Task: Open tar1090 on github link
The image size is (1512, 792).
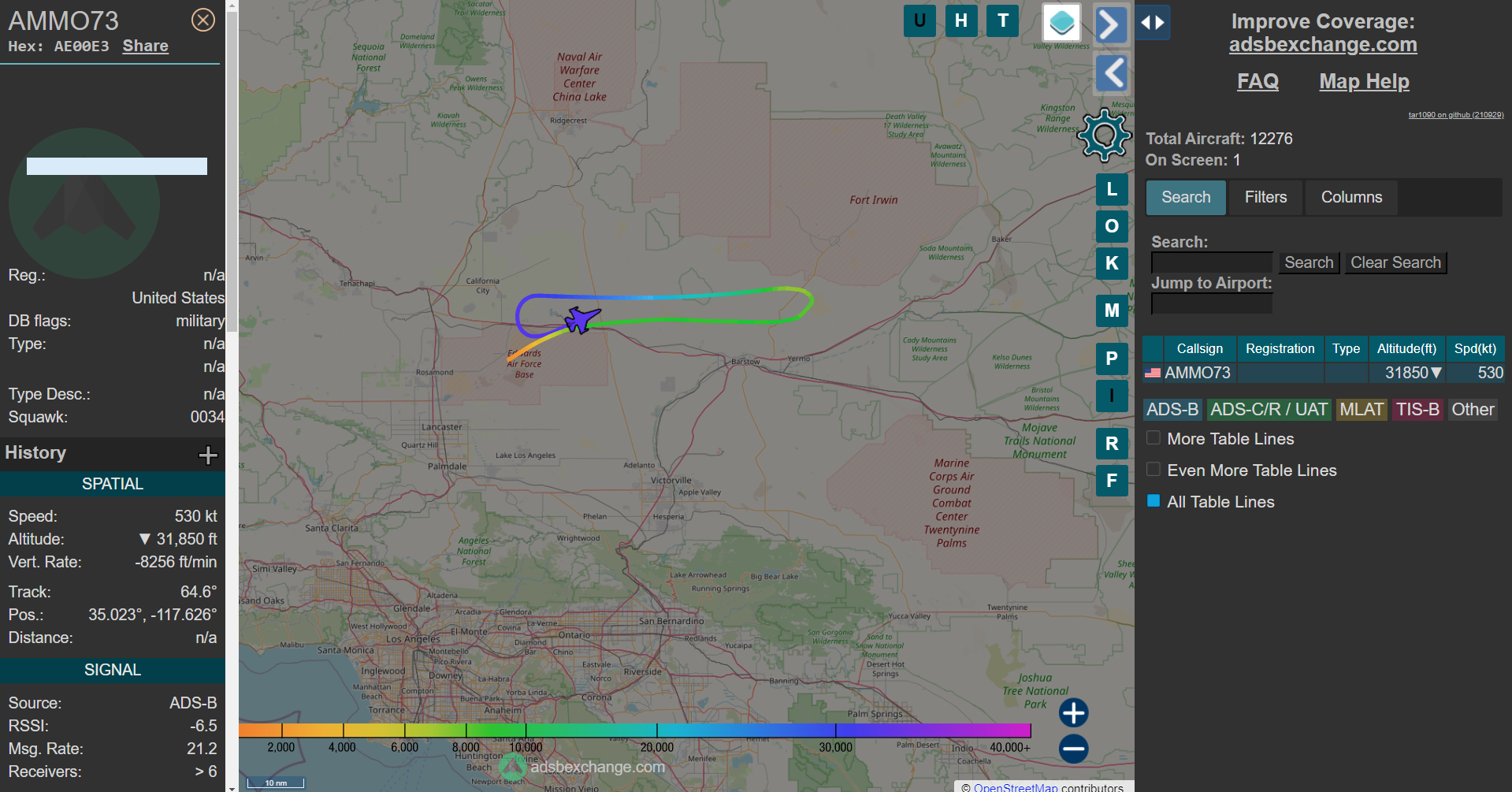Action: (x=1456, y=115)
